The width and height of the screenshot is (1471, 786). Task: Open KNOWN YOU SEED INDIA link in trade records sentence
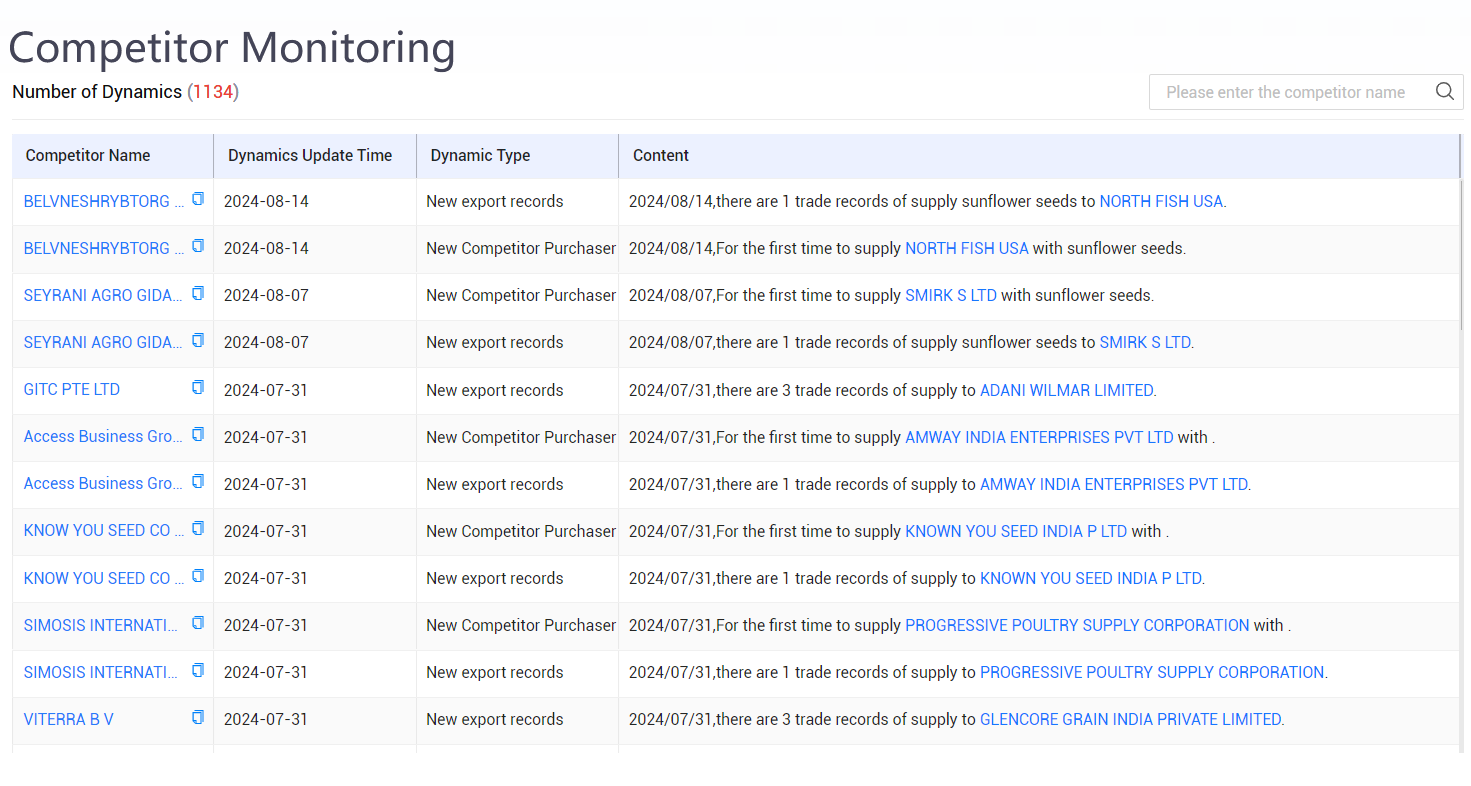click(x=1091, y=578)
